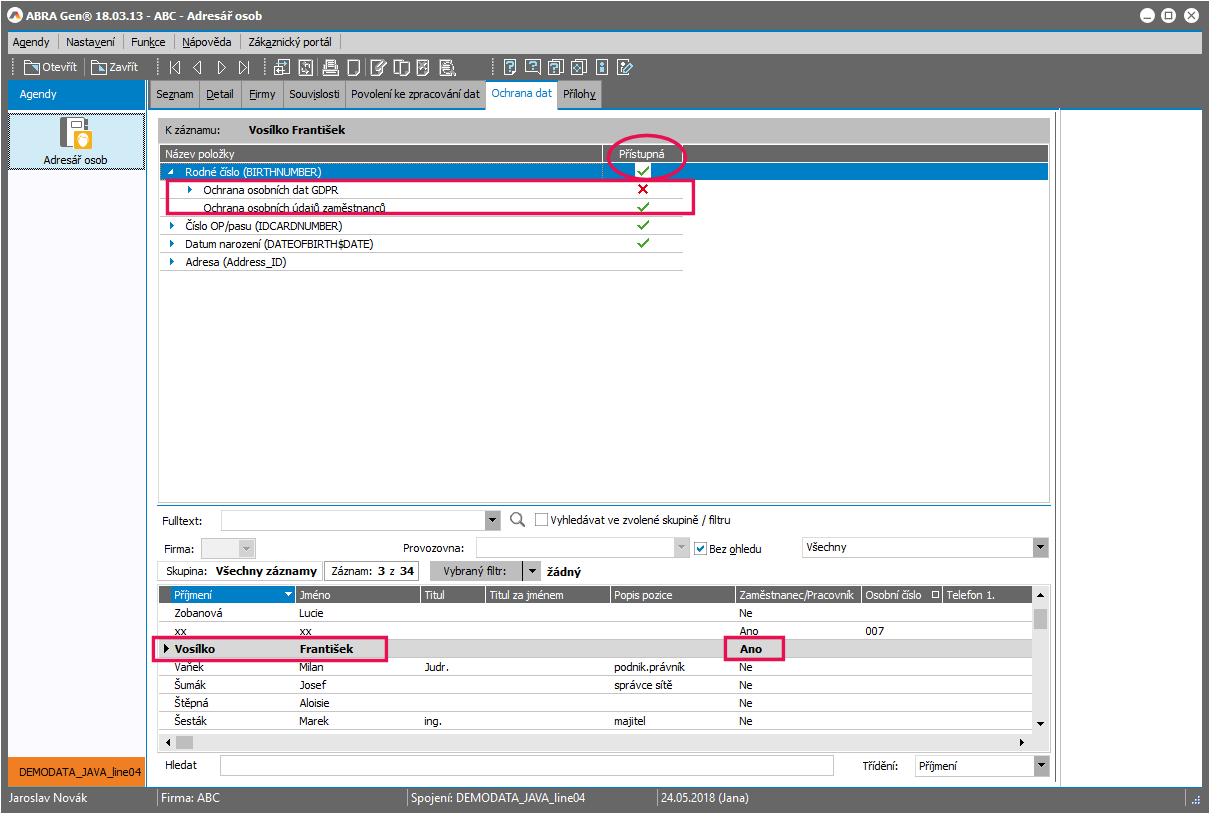Go to the first record arrow
This screenshot has height=814, width=1210.
[x=175, y=68]
